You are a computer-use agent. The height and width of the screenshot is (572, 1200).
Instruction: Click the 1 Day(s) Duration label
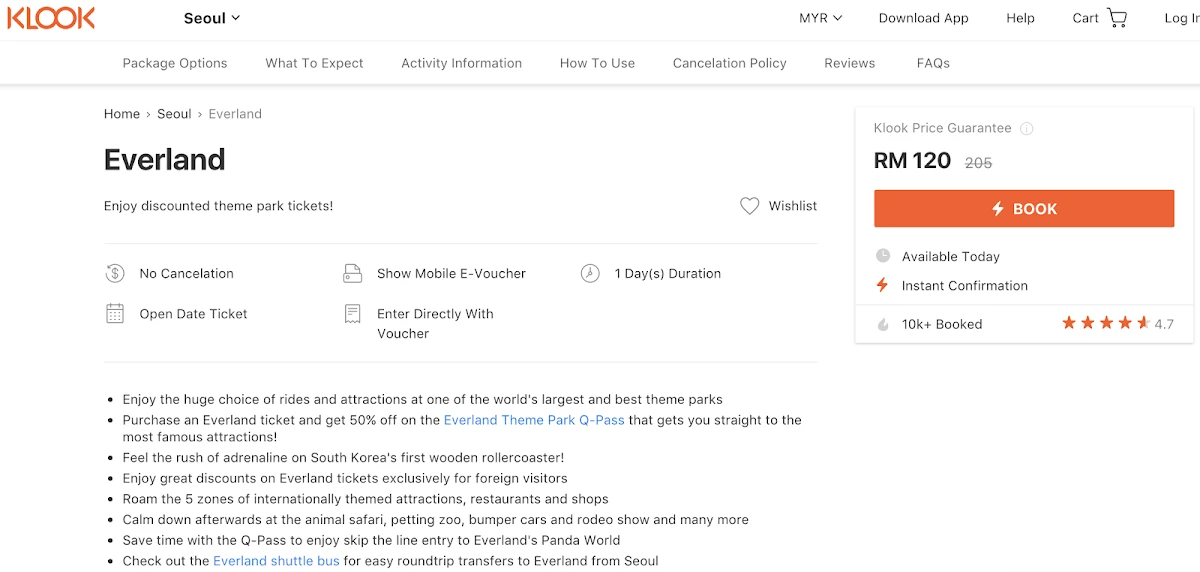click(x=667, y=273)
